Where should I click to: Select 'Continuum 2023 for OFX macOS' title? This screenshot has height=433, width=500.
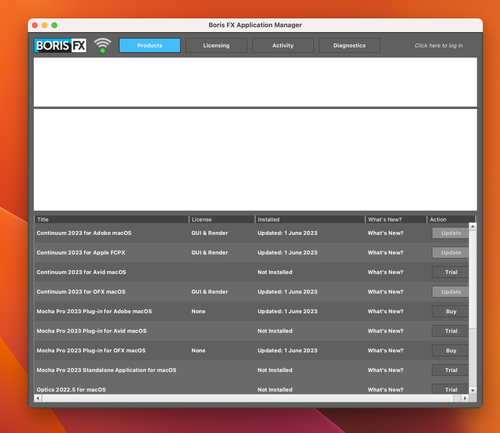coord(81,292)
